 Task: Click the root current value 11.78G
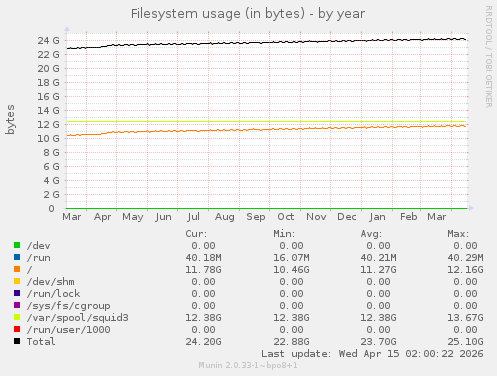[x=203, y=270]
